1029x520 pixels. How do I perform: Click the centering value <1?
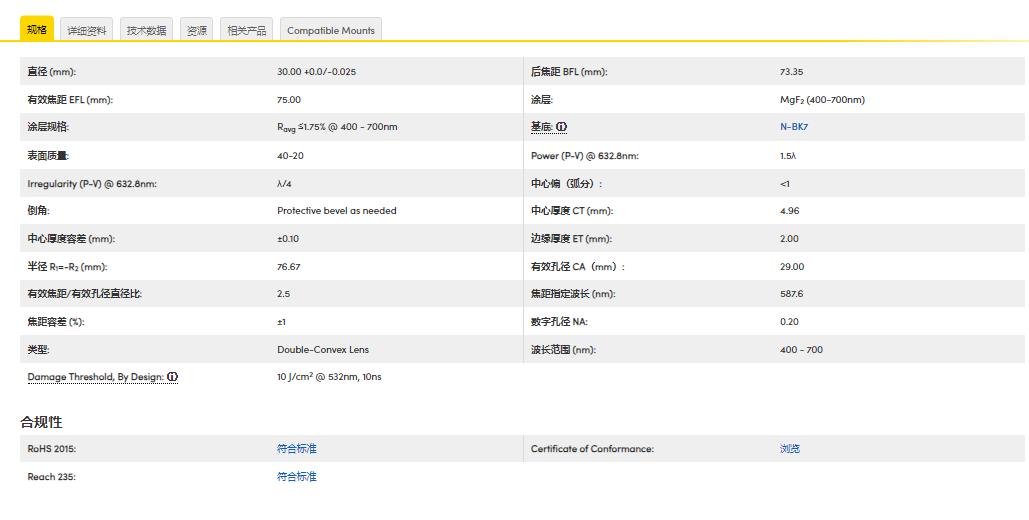click(x=785, y=183)
